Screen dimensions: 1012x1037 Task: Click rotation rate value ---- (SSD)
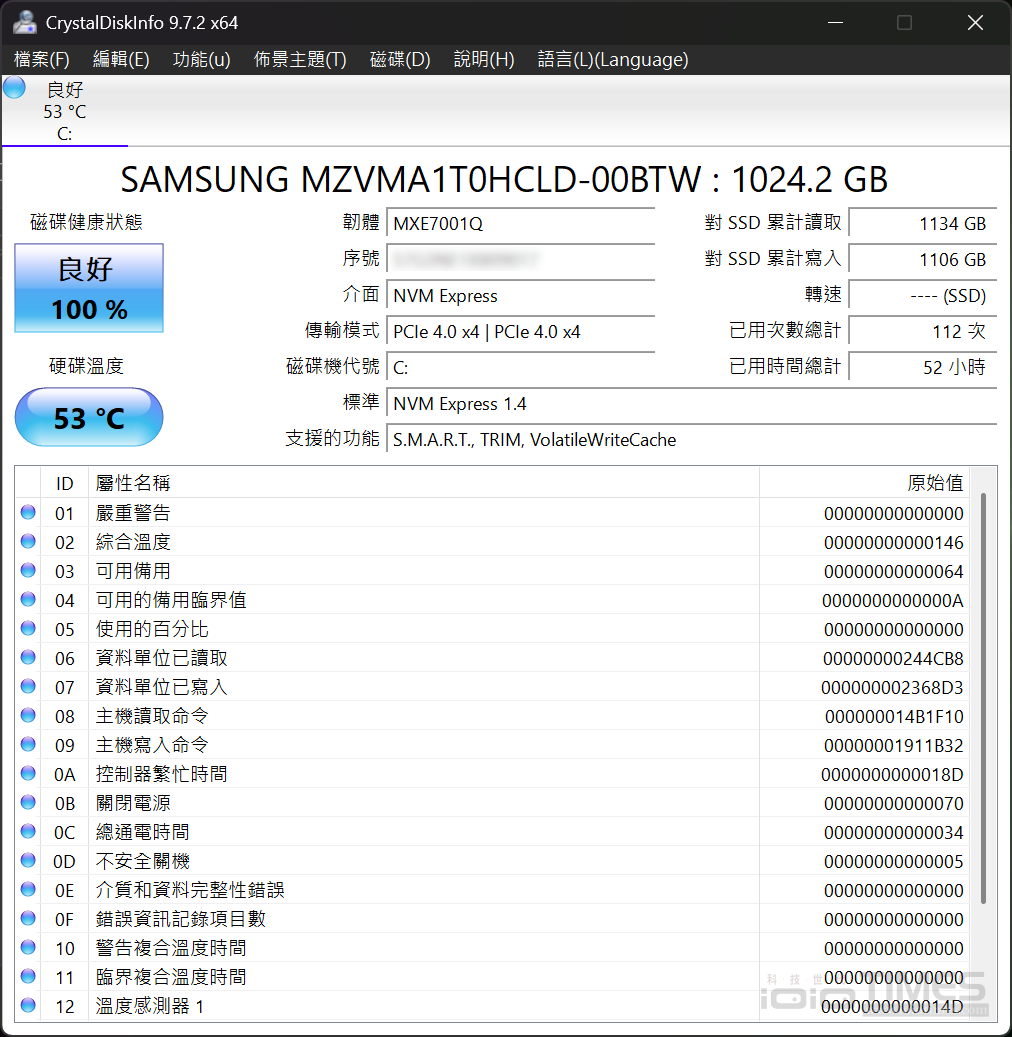tap(923, 296)
